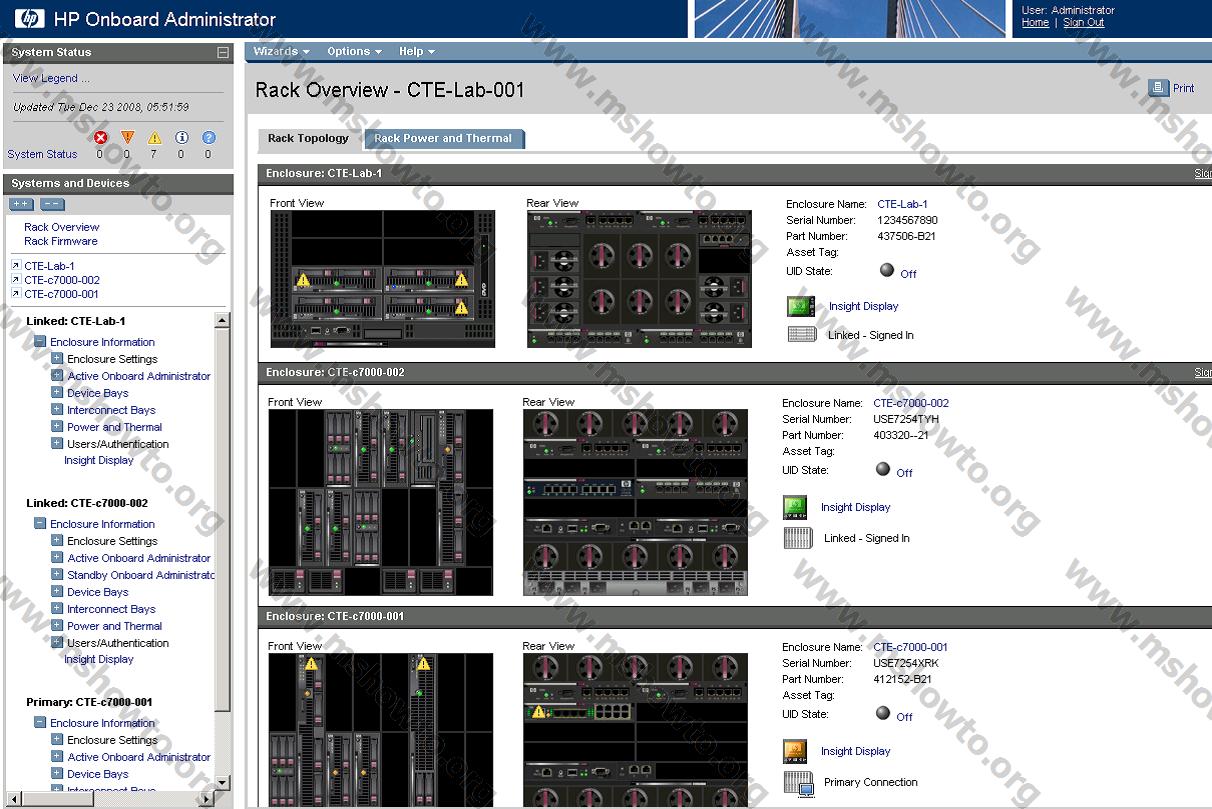Image resolution: width=1212 pixels, height=809 pixels.
Task: Open the Help menu
Action: 417,51
